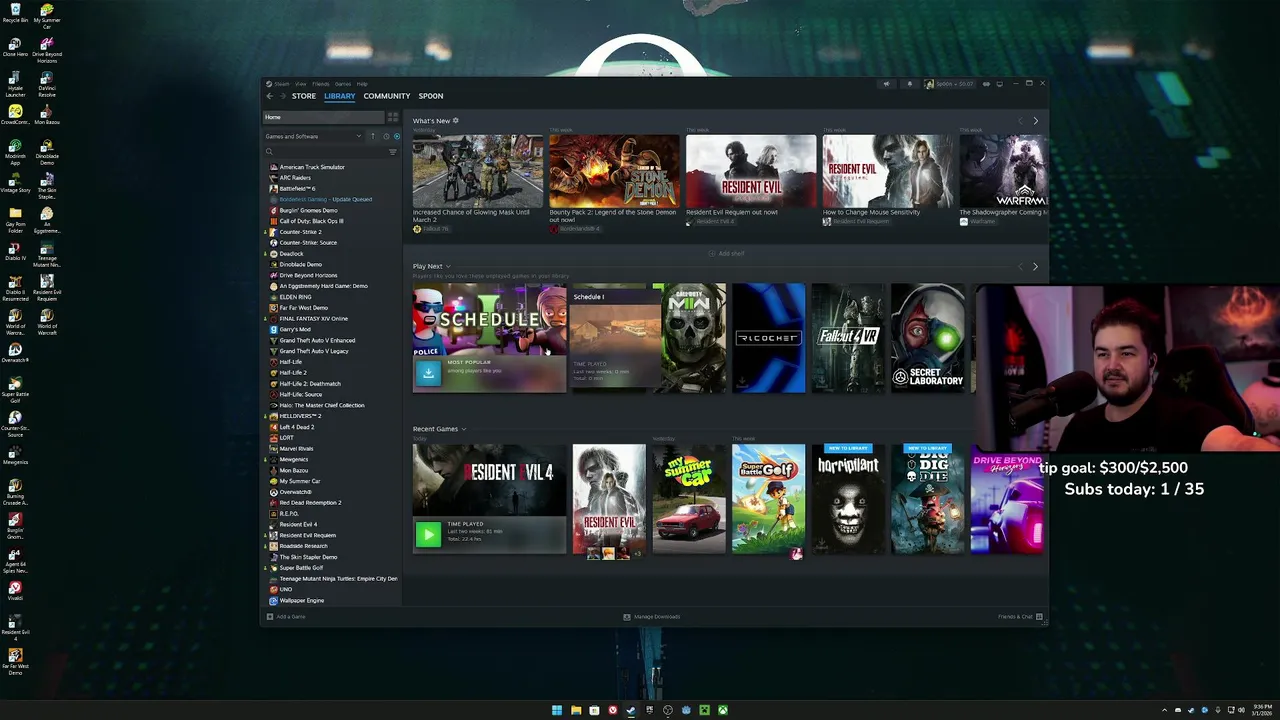
Task: Click My Summer Car cover in Recent Games
Action: [689, 499]
